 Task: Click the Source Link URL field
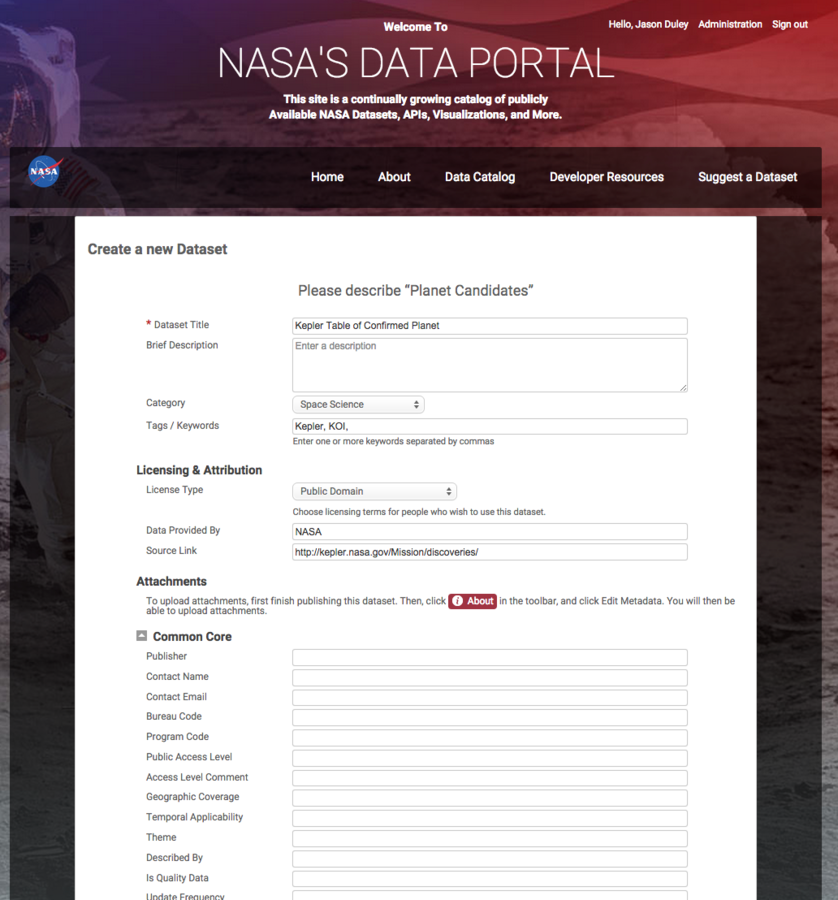490,552
